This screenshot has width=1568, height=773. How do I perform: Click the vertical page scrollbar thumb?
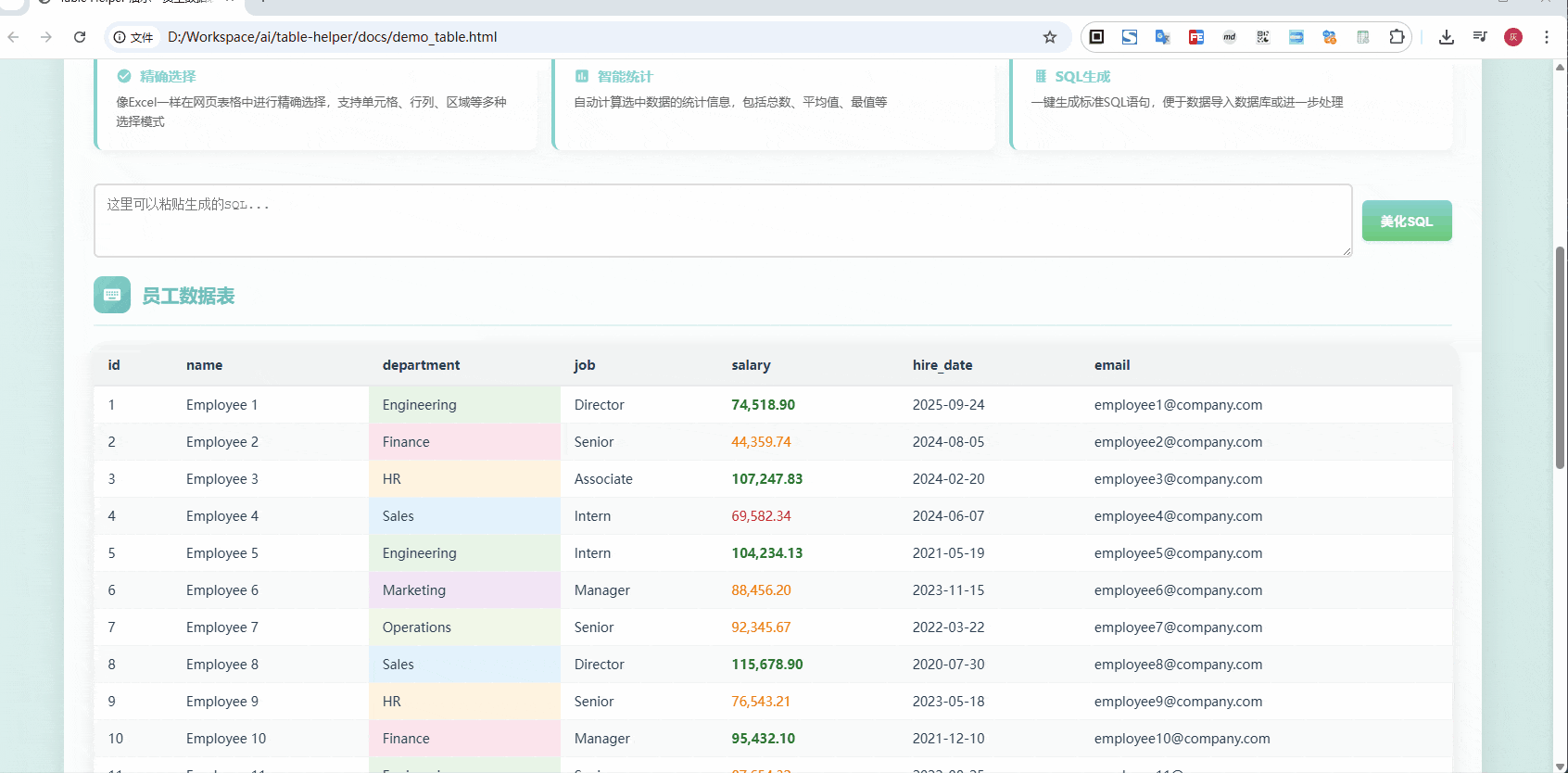tap(1560, 357)
